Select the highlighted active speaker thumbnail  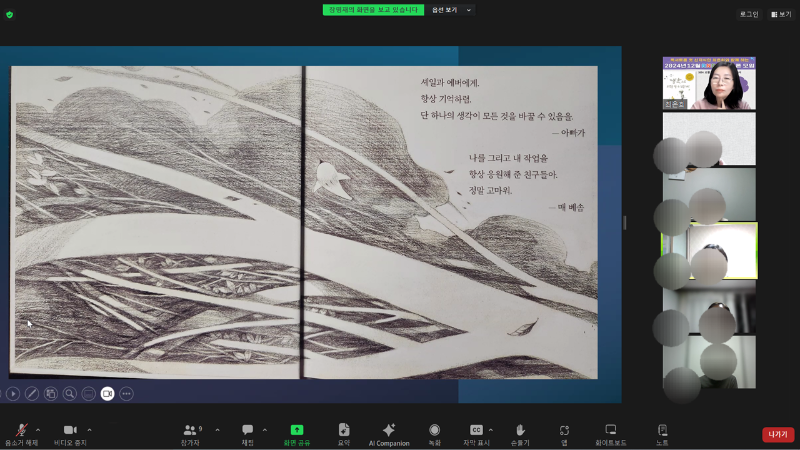click(709, 251)
